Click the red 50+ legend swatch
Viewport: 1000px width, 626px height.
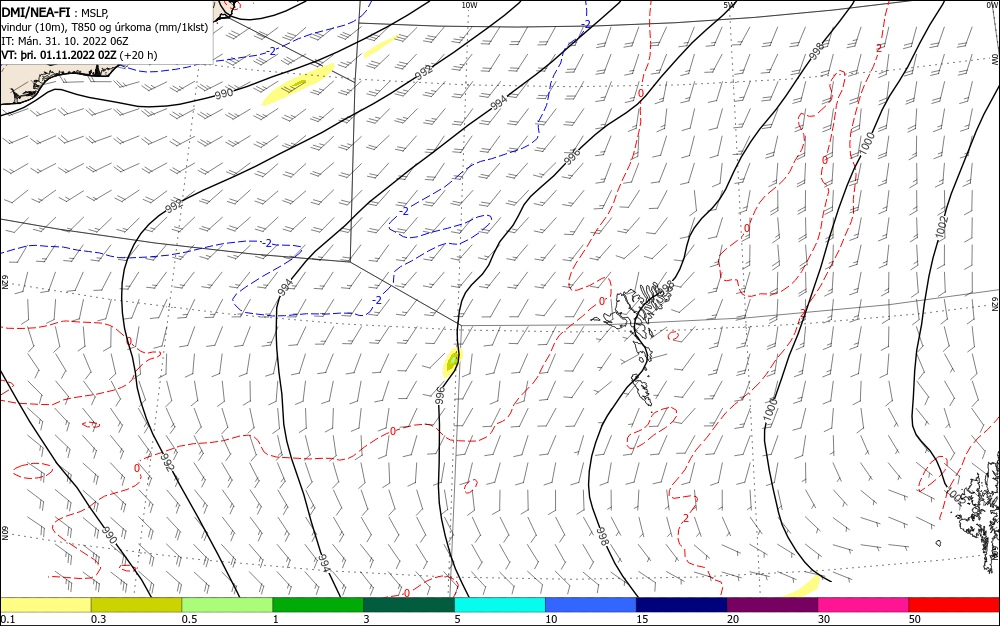tap(954, 605)
